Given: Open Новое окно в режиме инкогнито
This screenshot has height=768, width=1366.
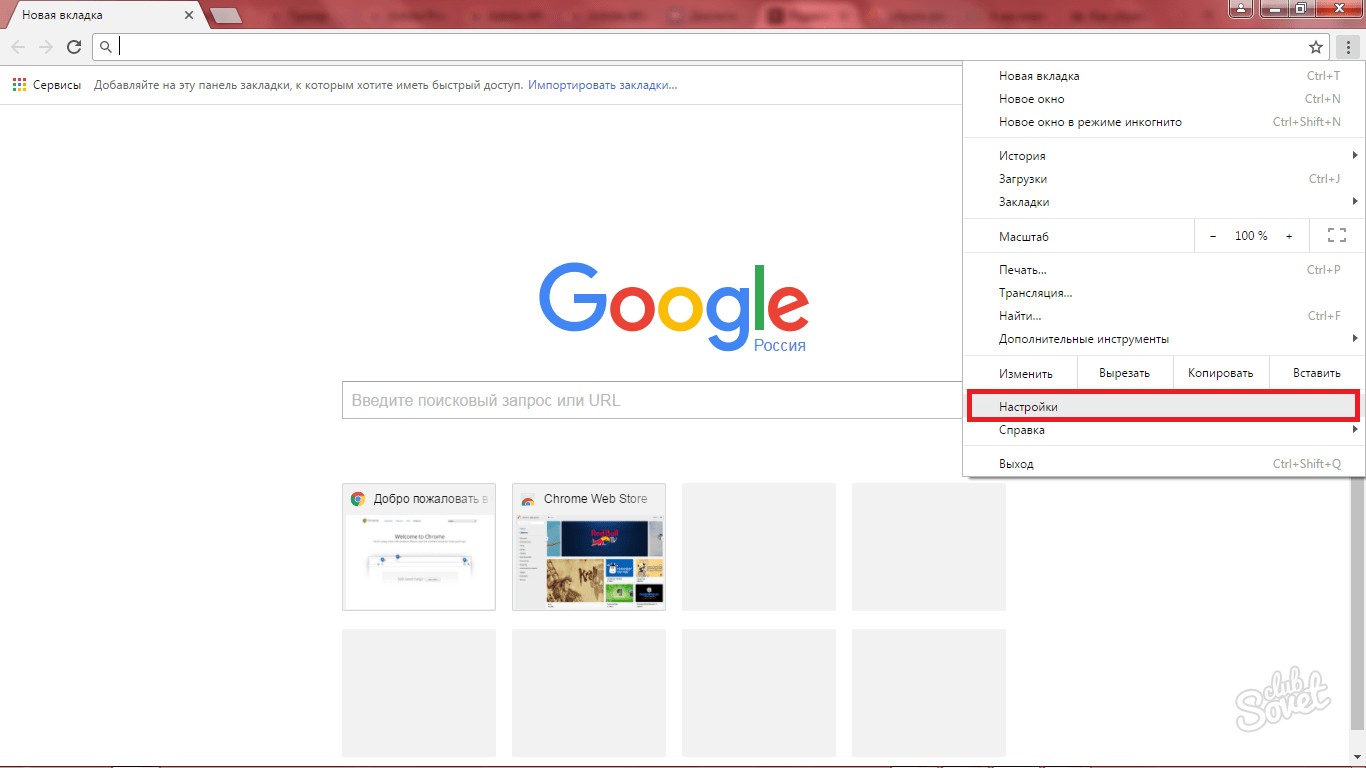Looking at the screenshot, I should [x=1164, y=122].
